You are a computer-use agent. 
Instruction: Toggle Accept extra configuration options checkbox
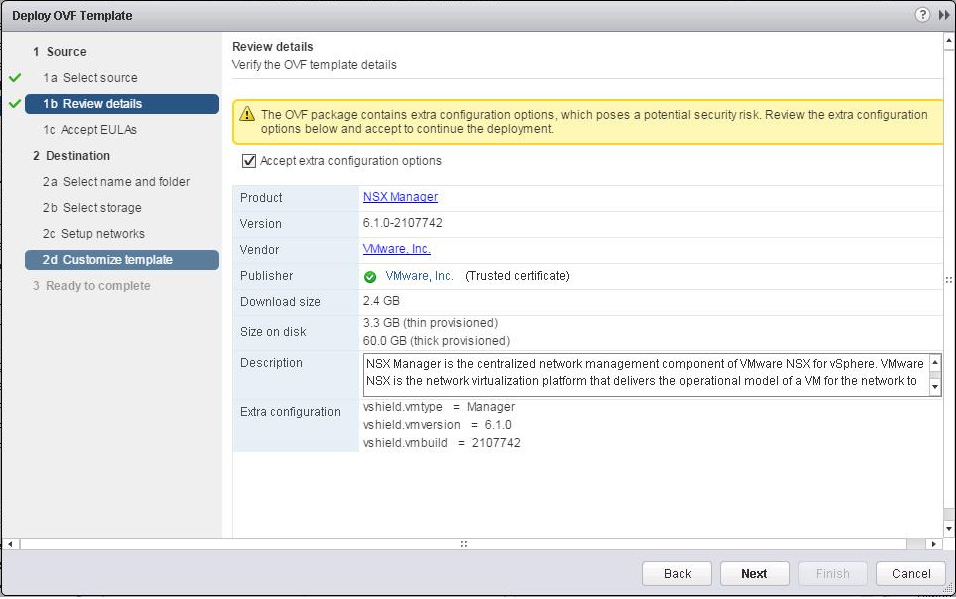[x=249, y=161]
